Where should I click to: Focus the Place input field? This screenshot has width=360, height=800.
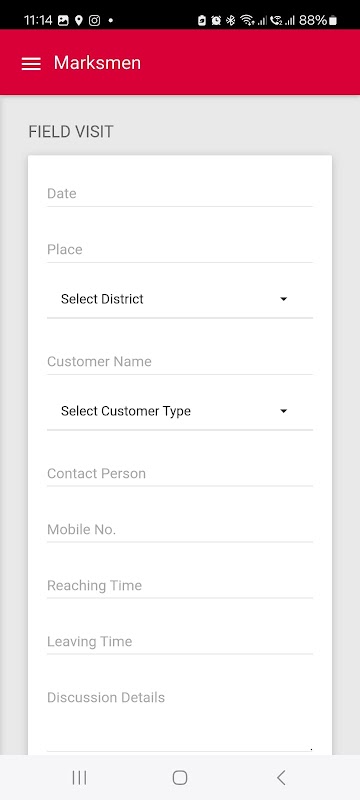click(x=179, y=250)
